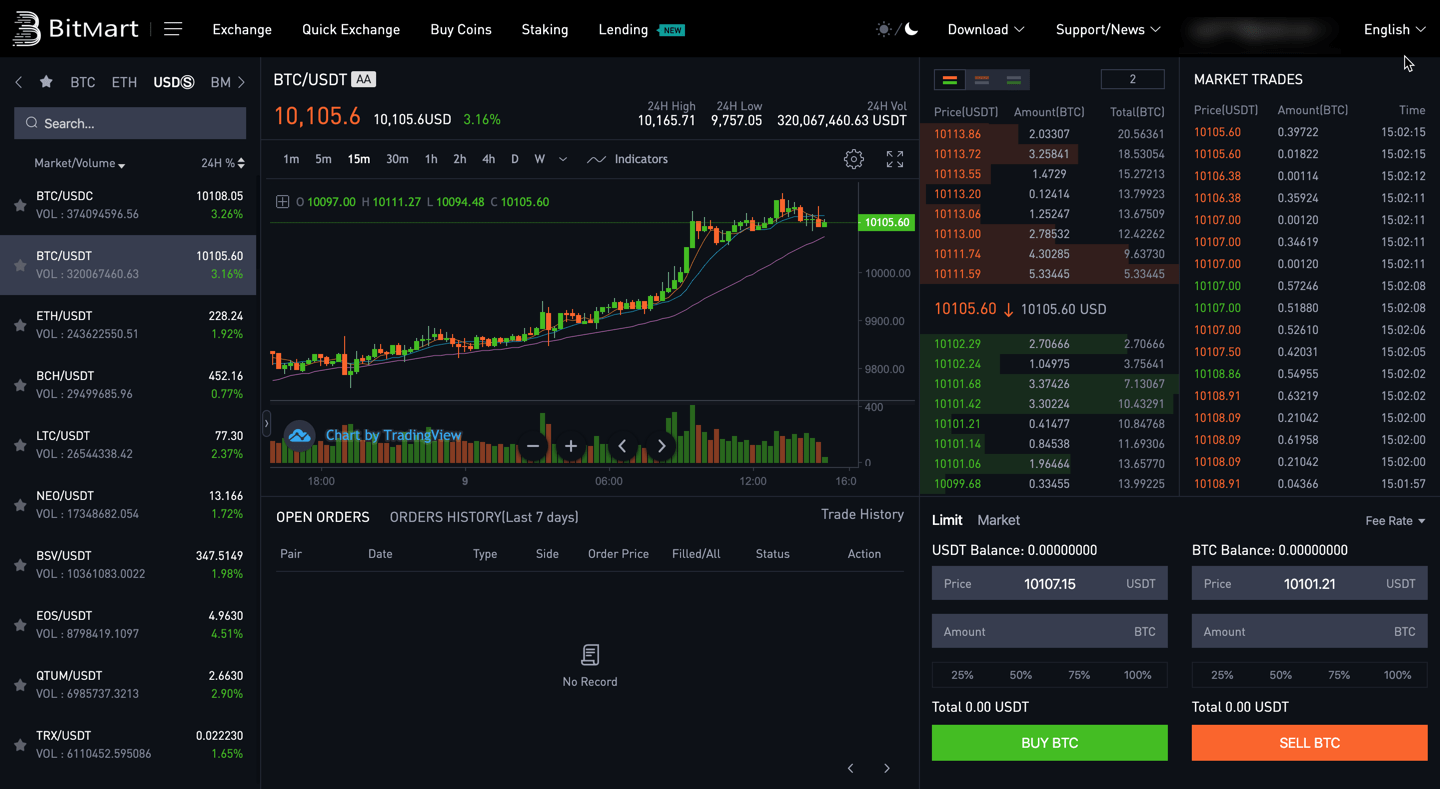Collapse the market list side handle
The image size is (1440, 789).
266,424
